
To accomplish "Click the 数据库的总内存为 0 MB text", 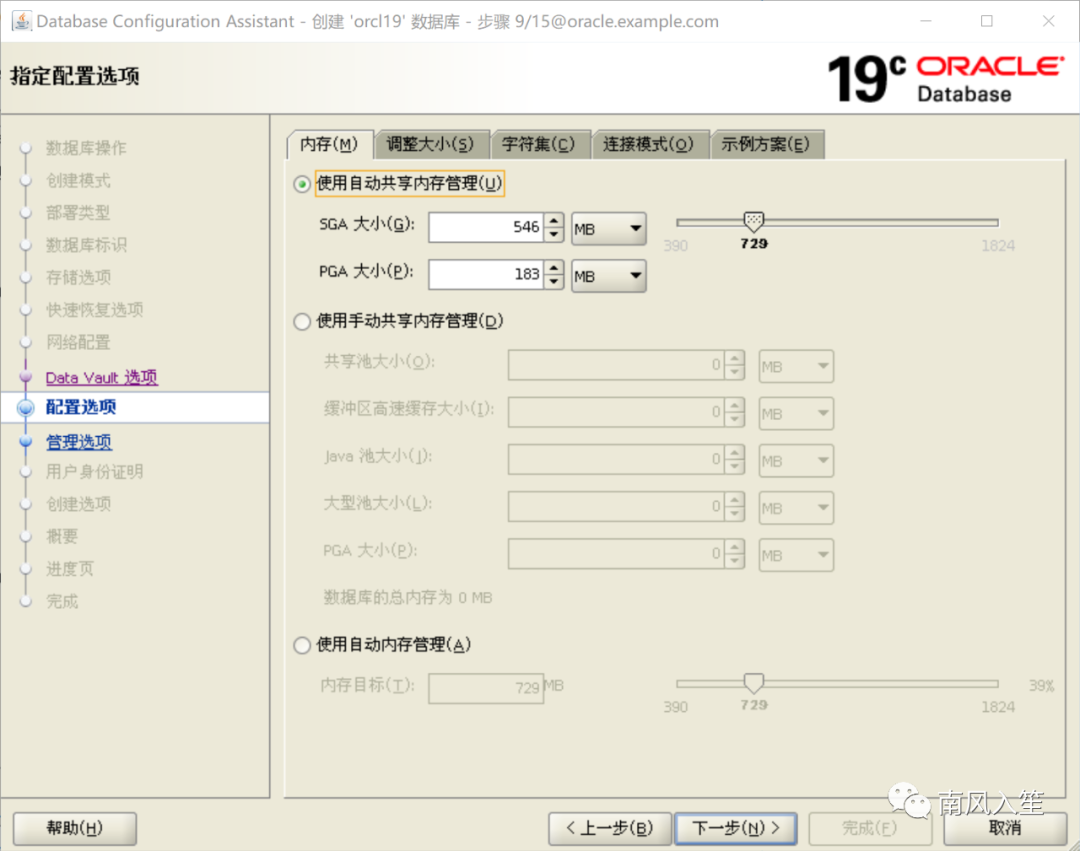I will coord(408,598).
